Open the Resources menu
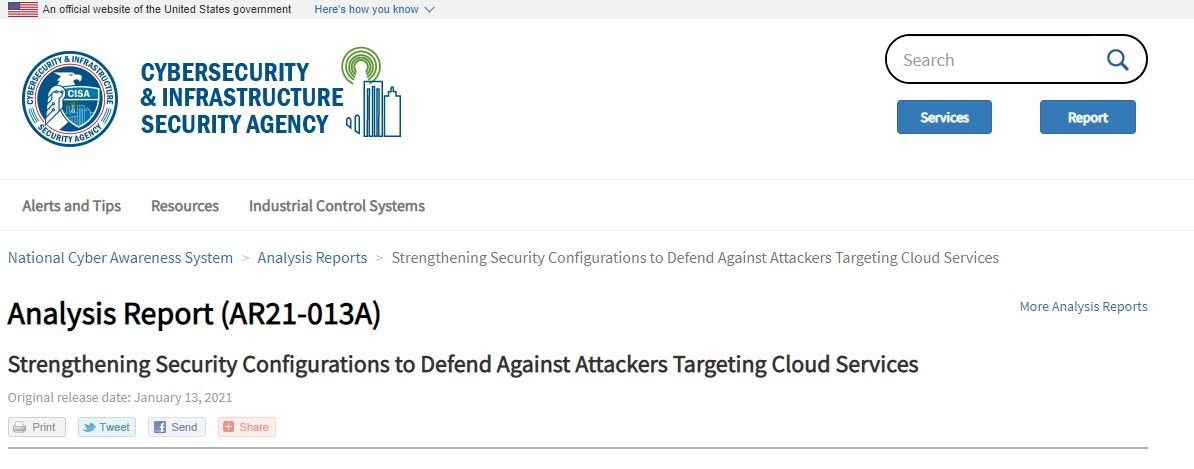Screen dimensions: 1194x469 coord(185,206)
